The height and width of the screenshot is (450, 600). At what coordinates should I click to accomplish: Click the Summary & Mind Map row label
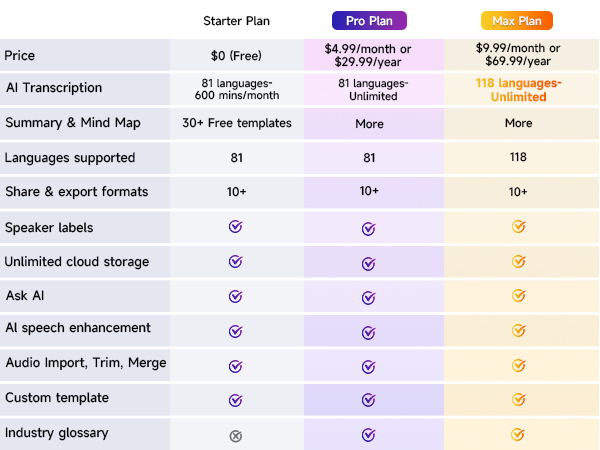[71, 123]
